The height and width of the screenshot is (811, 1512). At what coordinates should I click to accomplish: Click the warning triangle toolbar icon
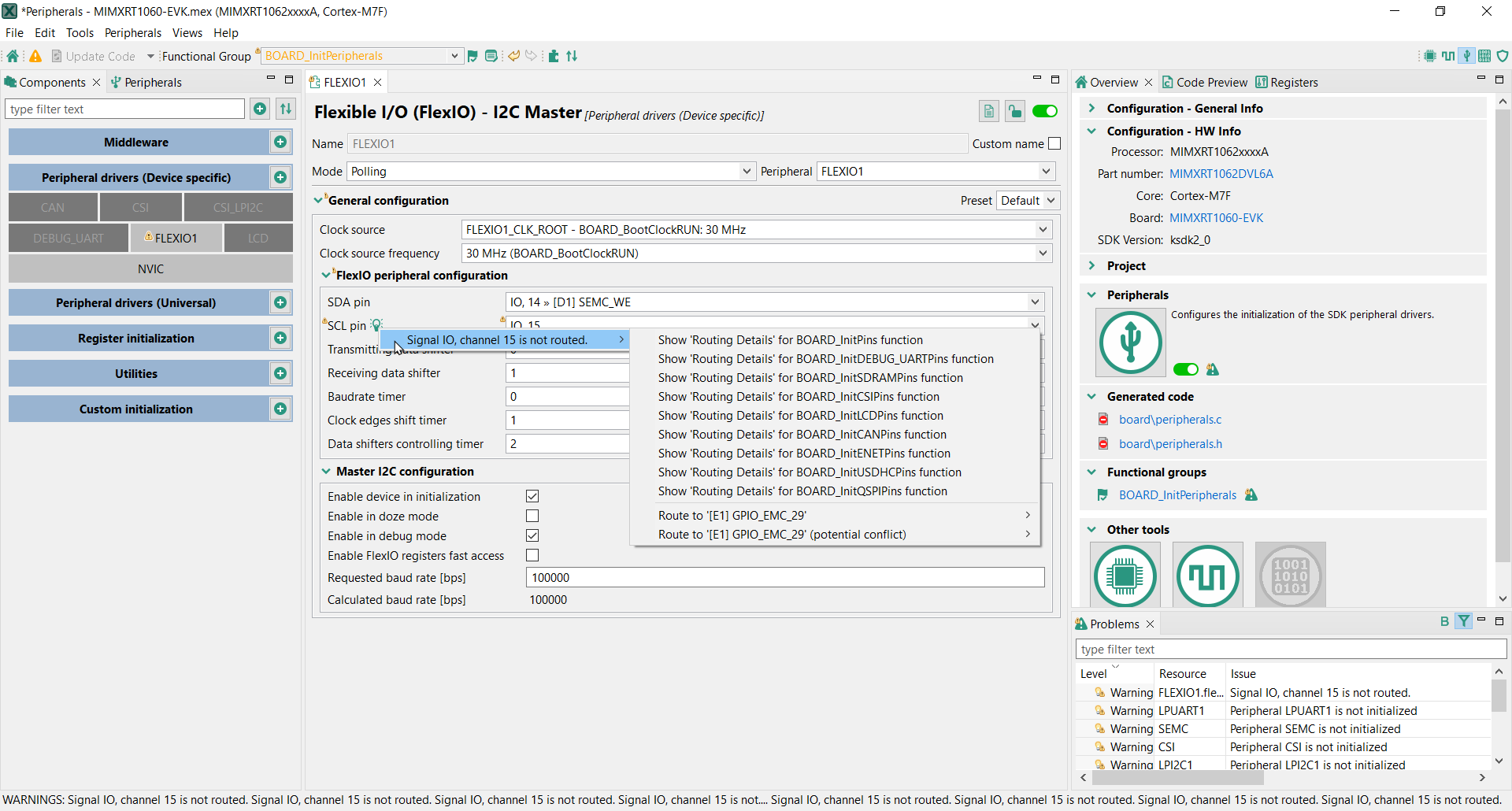(x=35, y=56)
